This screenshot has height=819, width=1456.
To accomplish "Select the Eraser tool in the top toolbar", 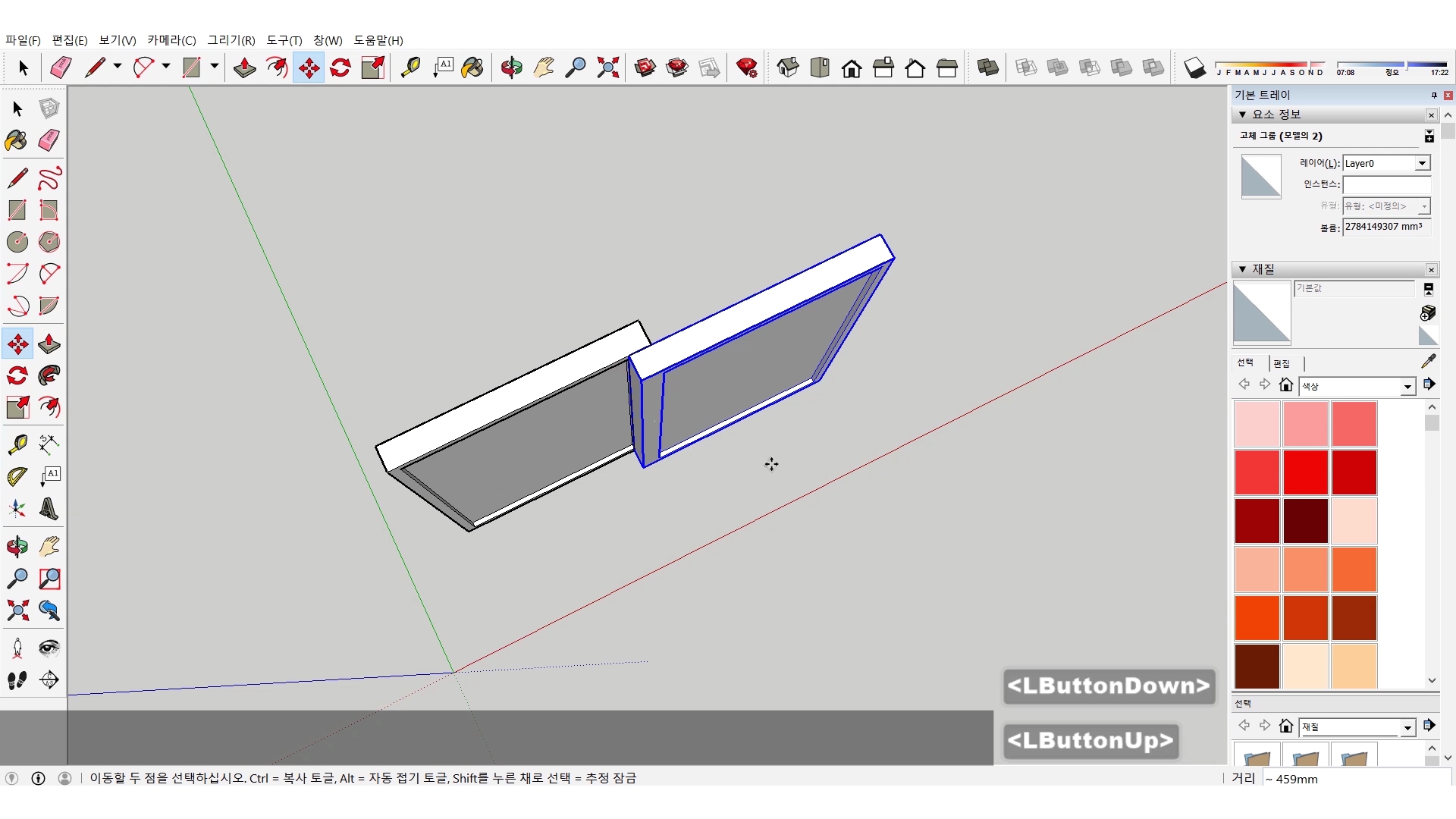I will (x=61, y=67).
